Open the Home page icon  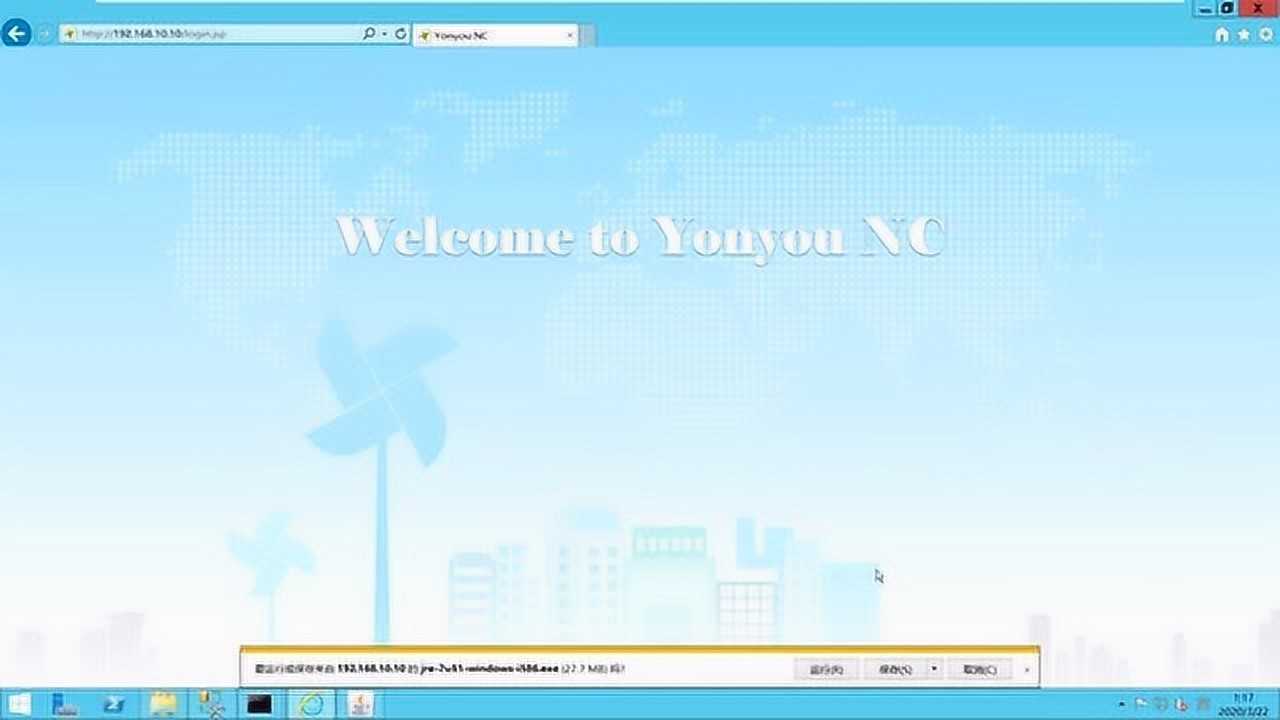pyautogui.click(x=1221, y=35)
